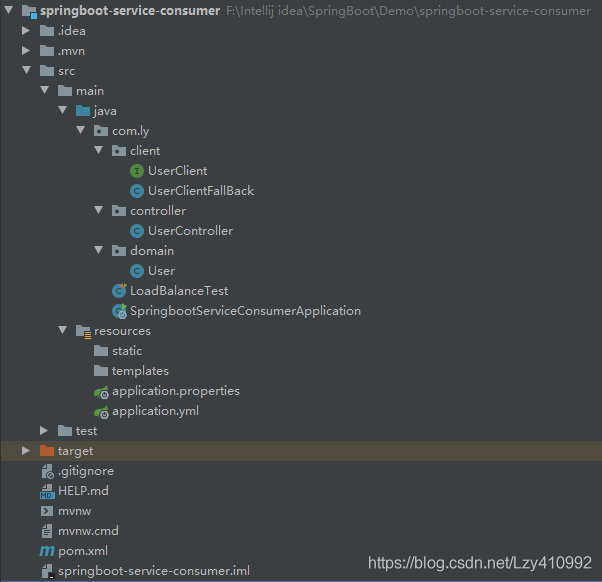This screenshot has width=602, height=582.
Task: Click the mvnw.cmd file icon
Action: tap(47, 531)
